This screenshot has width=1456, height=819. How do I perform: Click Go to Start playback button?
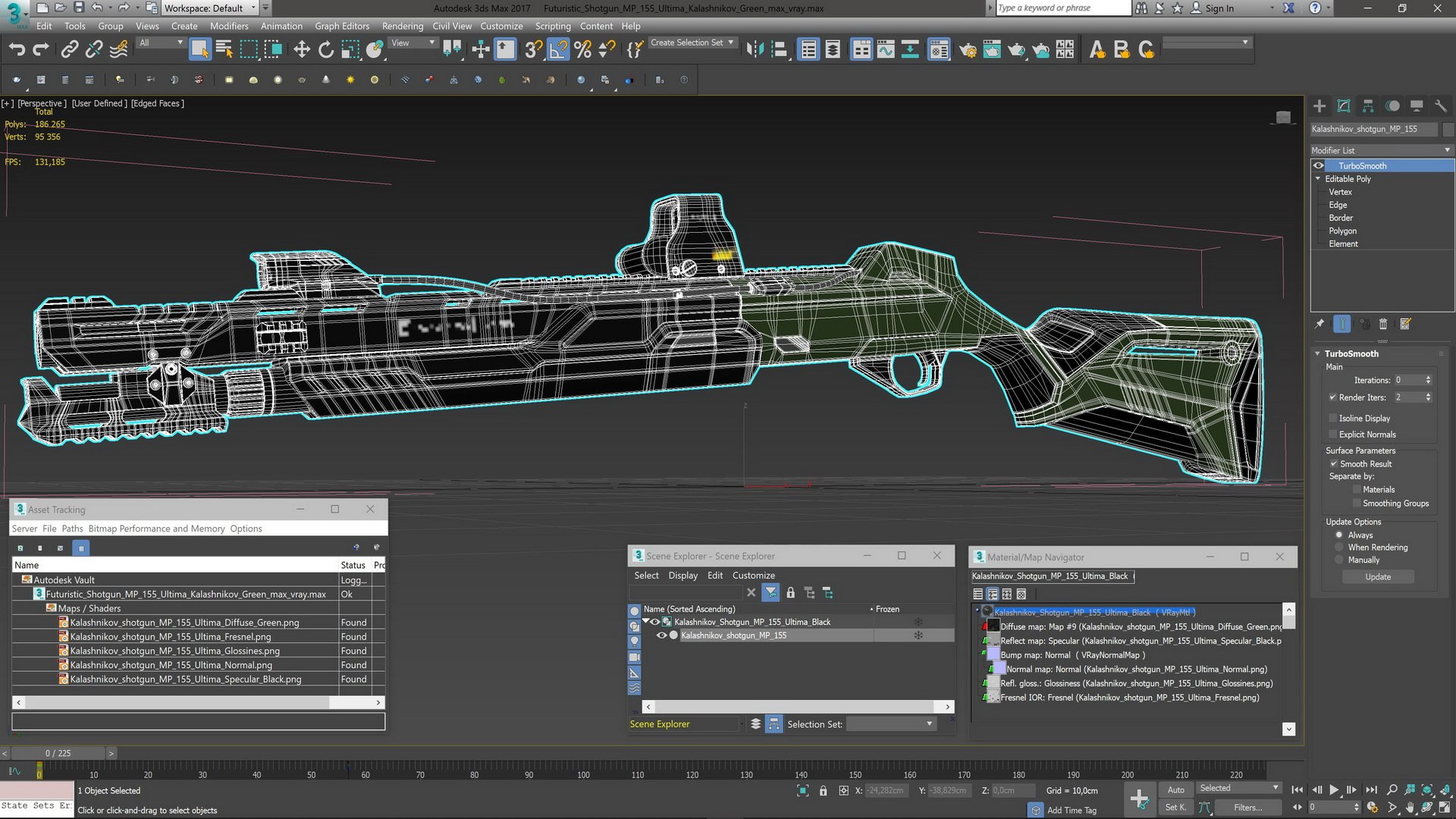point(1298,790)
